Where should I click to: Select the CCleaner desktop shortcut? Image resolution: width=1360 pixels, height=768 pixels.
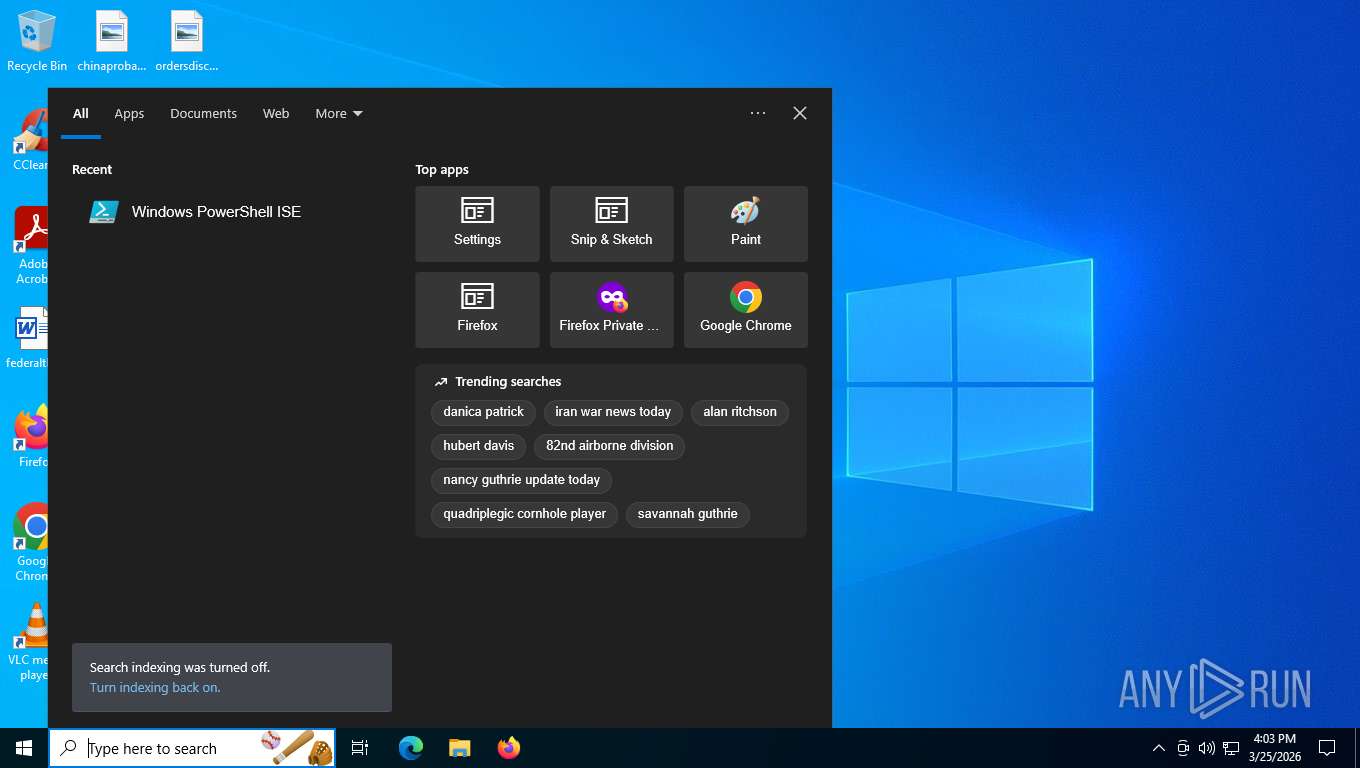[x=30, y=140]
